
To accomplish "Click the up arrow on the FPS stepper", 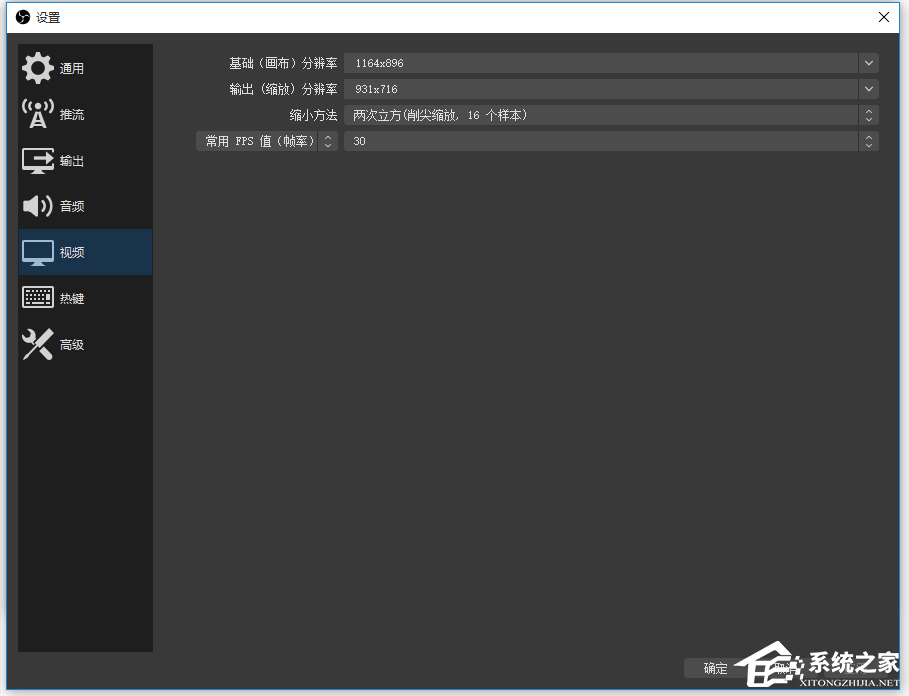I will [869, 136].
